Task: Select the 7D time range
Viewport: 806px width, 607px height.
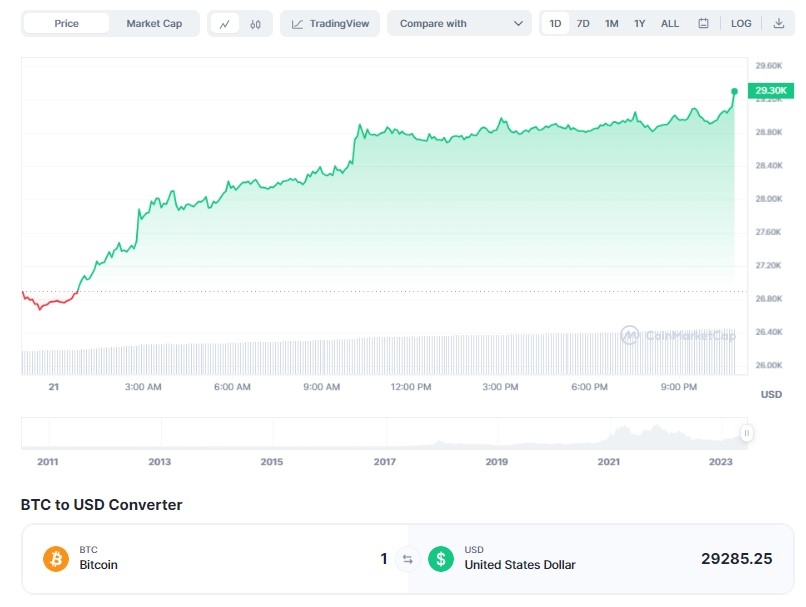Action: click(583, 24)
